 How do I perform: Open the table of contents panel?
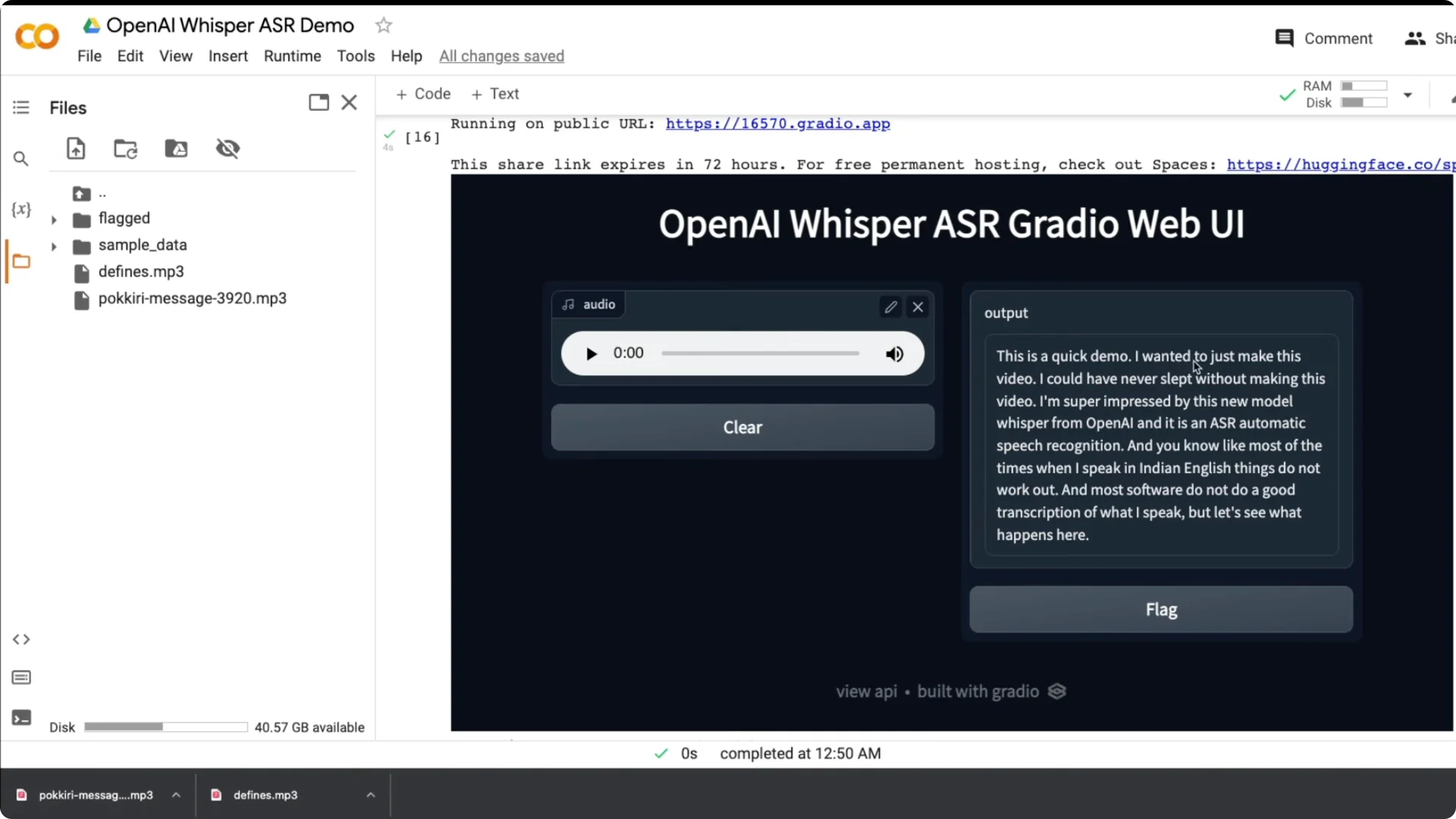click(x=20, y=107)
